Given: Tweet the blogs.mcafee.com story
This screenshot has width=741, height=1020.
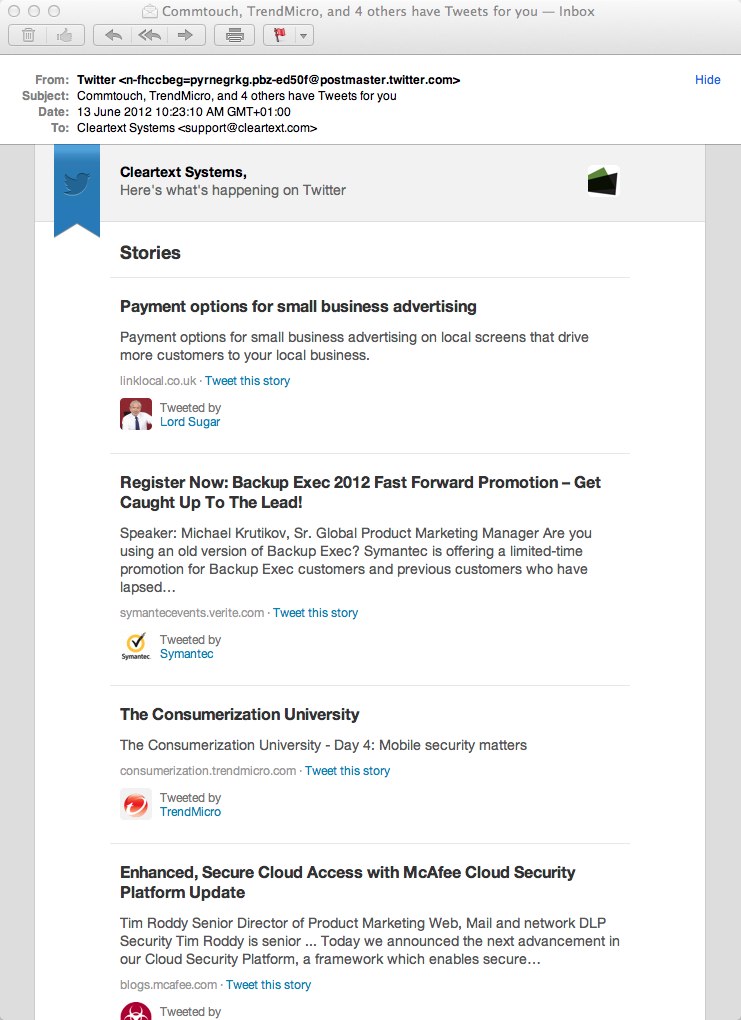Looking at the screenshot, I should (x=268, y=985).
